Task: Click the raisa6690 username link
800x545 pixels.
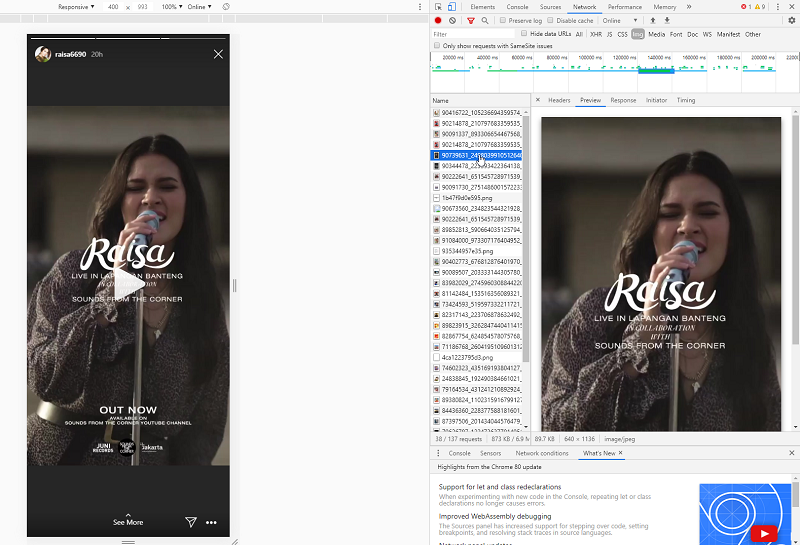Action: [x=70, y=54]
